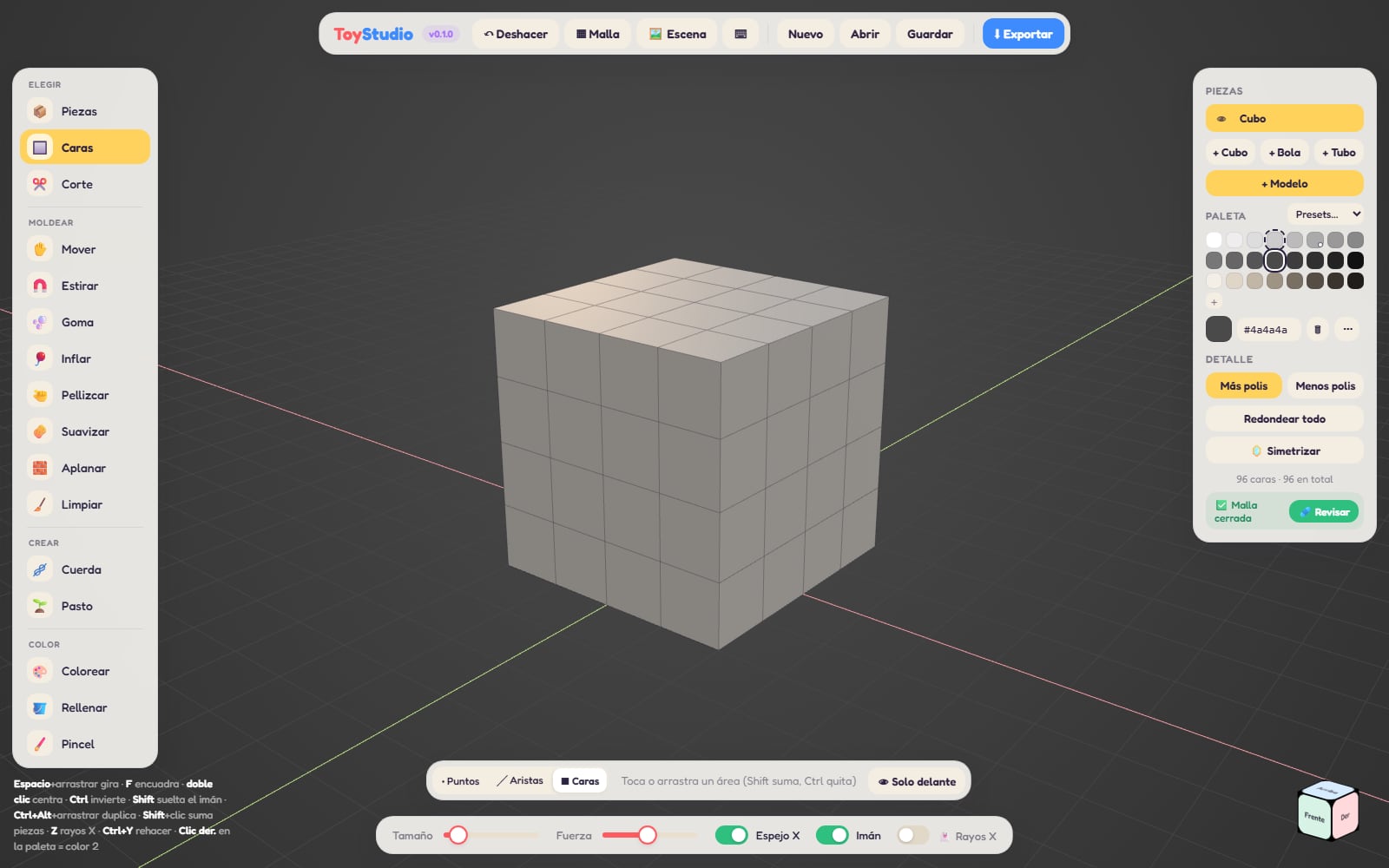Screen dimensions: 1389x868
Task: Choose the Cuerda rope tool
Action: pos(84,569)
